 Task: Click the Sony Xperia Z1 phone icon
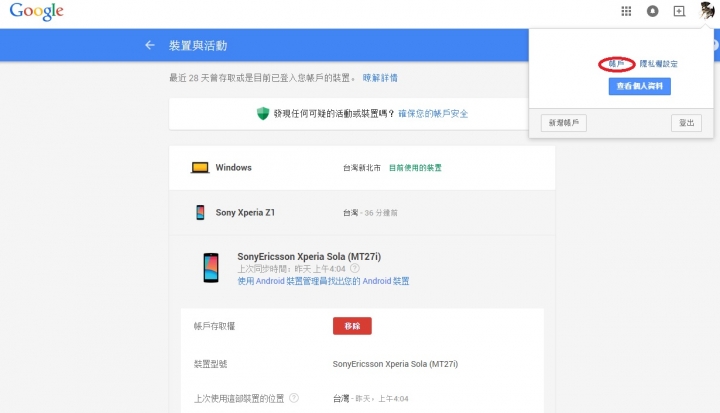click(200, 212)
